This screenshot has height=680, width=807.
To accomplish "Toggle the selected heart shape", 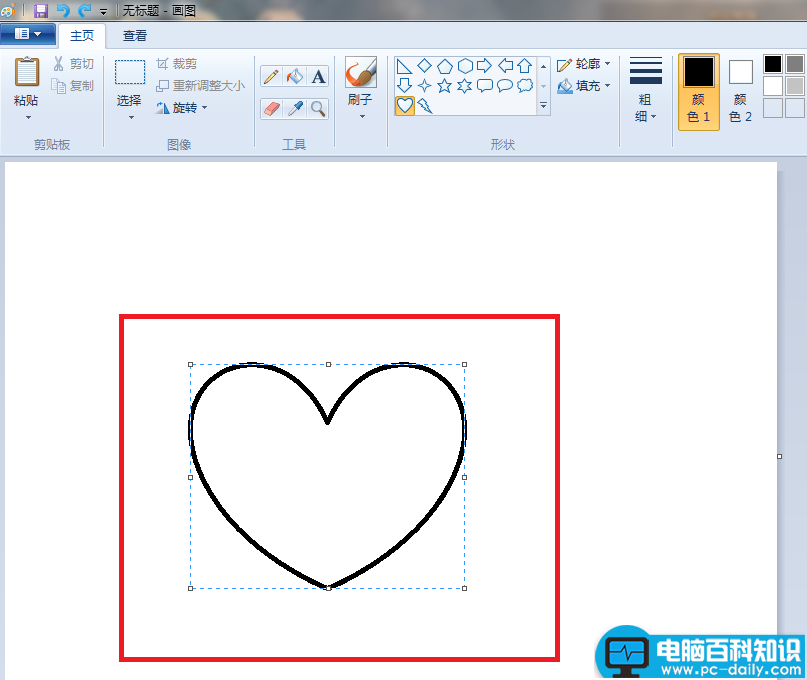I will [404, 105].
